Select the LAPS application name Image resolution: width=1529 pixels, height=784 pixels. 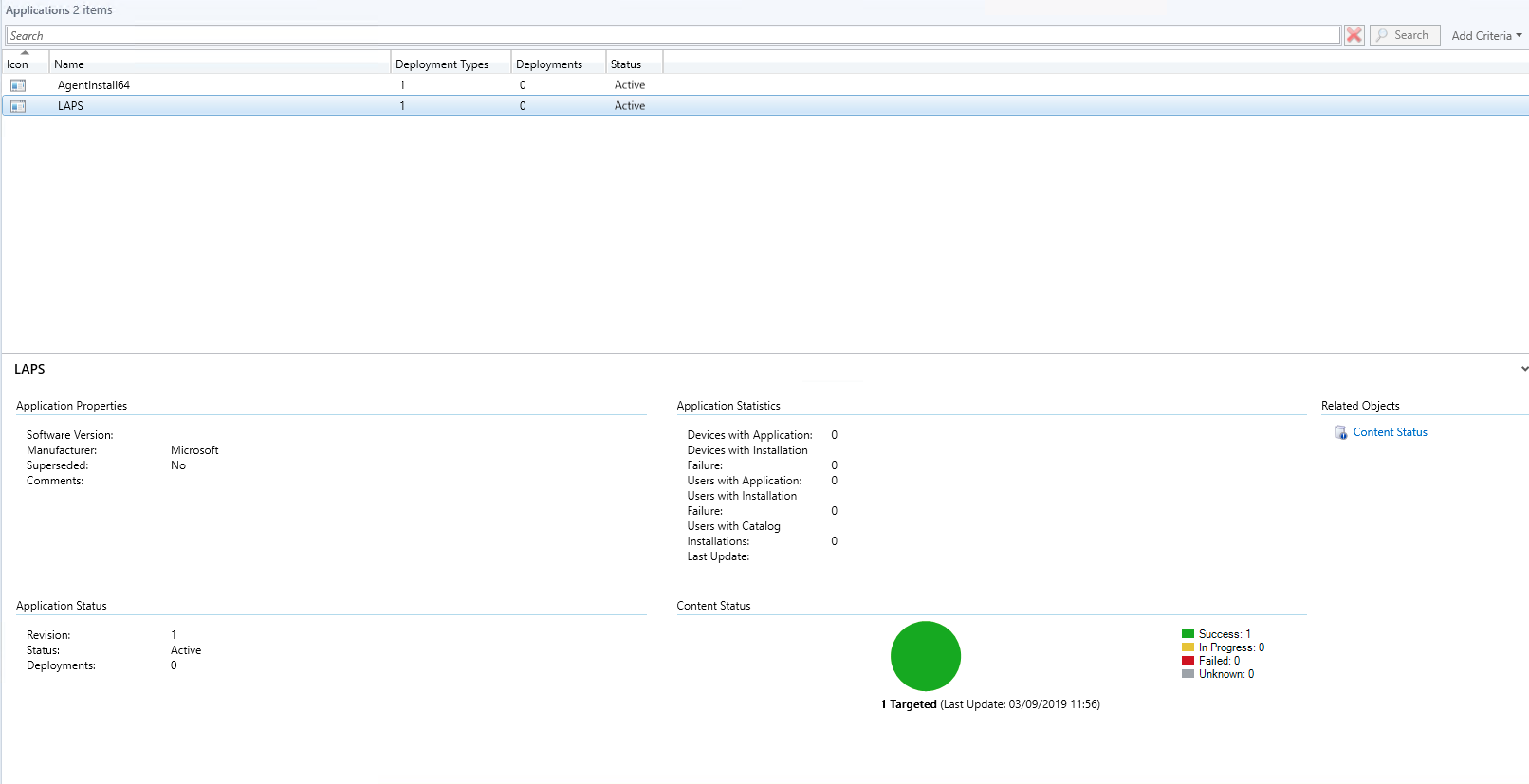point(70,106)
